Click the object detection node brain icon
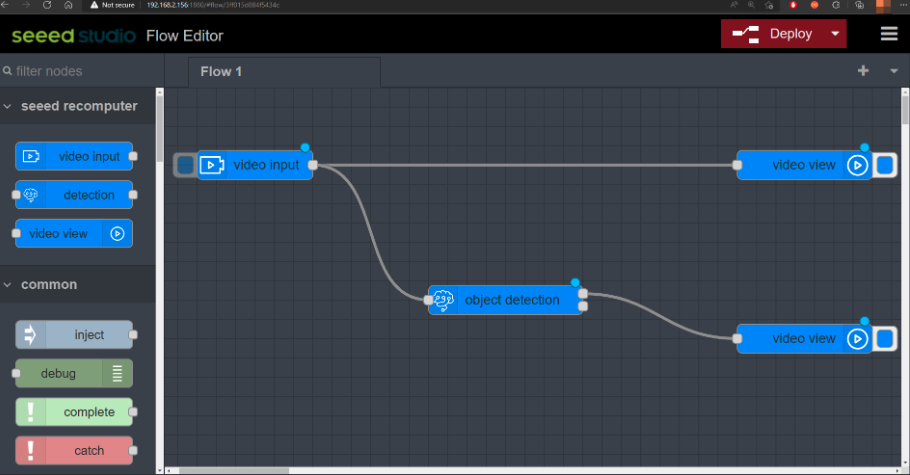The width and height of the screenshot is (910, 475). click(x=443, y=300)
